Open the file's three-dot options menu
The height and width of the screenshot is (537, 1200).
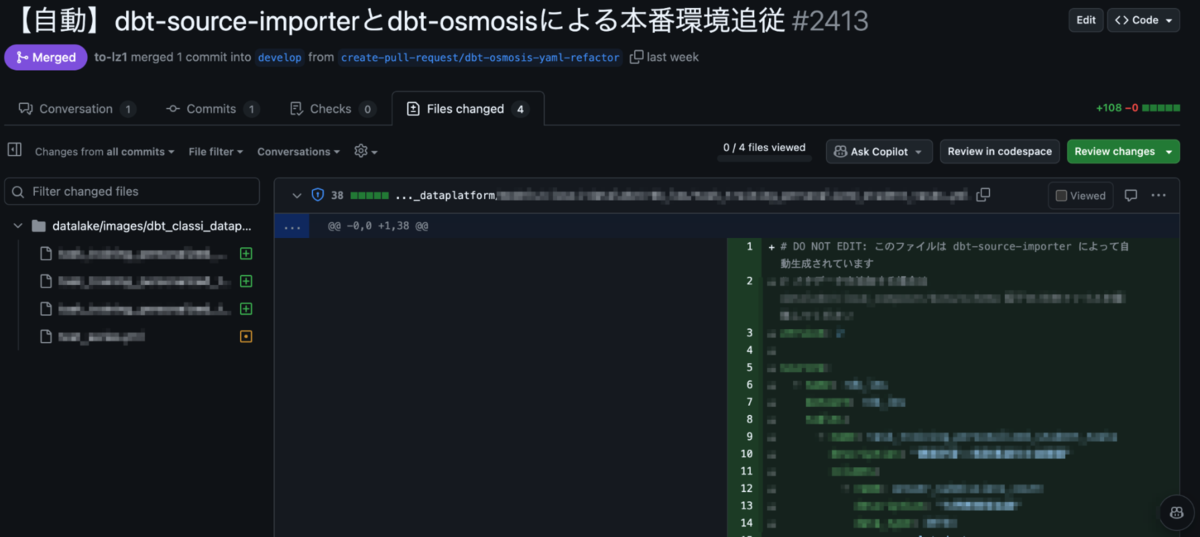(1159, 195)
